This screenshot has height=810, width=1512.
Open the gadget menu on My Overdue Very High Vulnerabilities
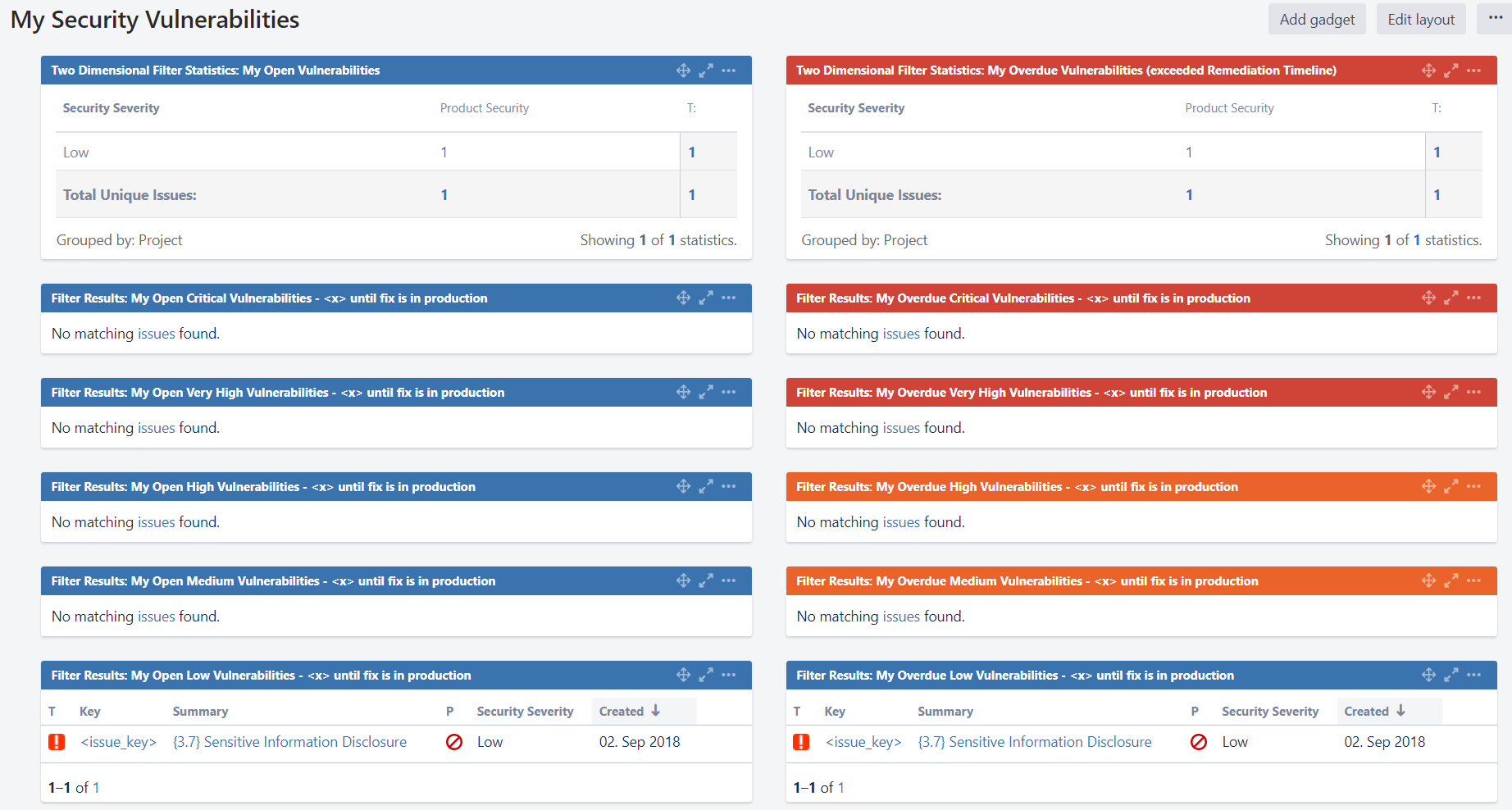point(1474,392)
